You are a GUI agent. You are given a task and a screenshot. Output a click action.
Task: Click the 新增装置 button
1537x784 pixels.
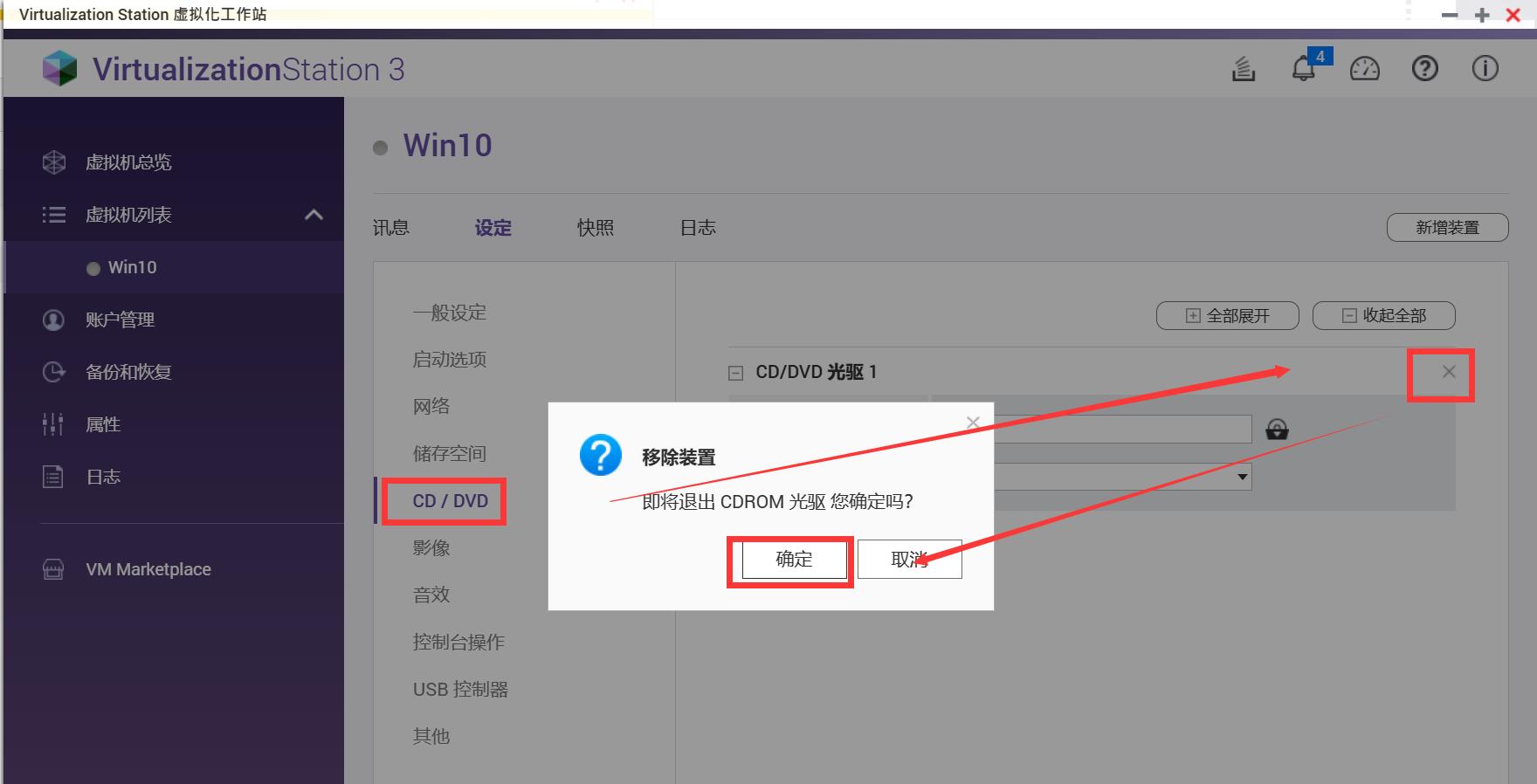coord(1446,228)
